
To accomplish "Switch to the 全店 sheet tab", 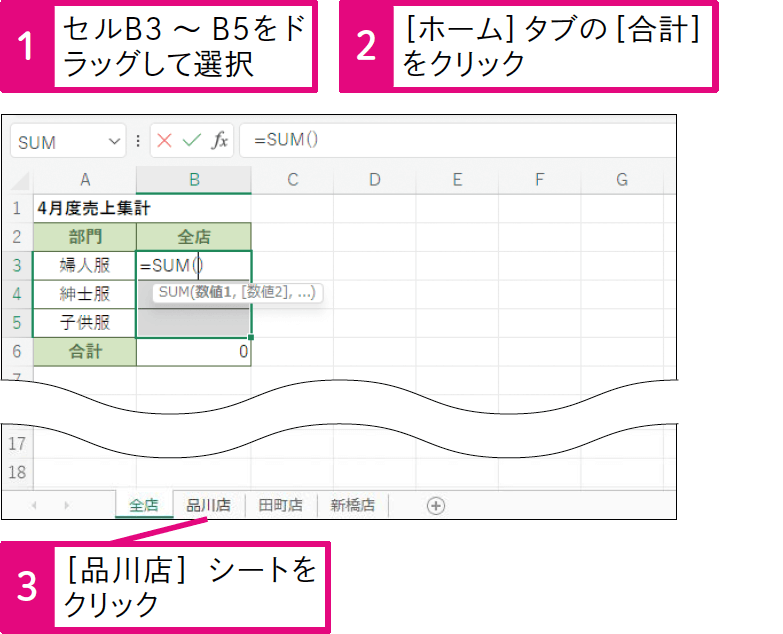I will pos(144,505).
